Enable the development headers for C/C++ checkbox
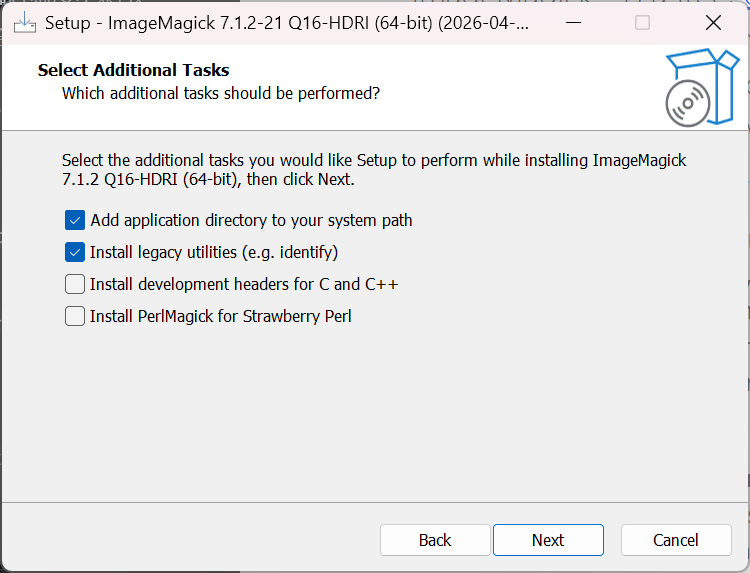This screenshot has height=573, width=750. (x=75, y=284)
